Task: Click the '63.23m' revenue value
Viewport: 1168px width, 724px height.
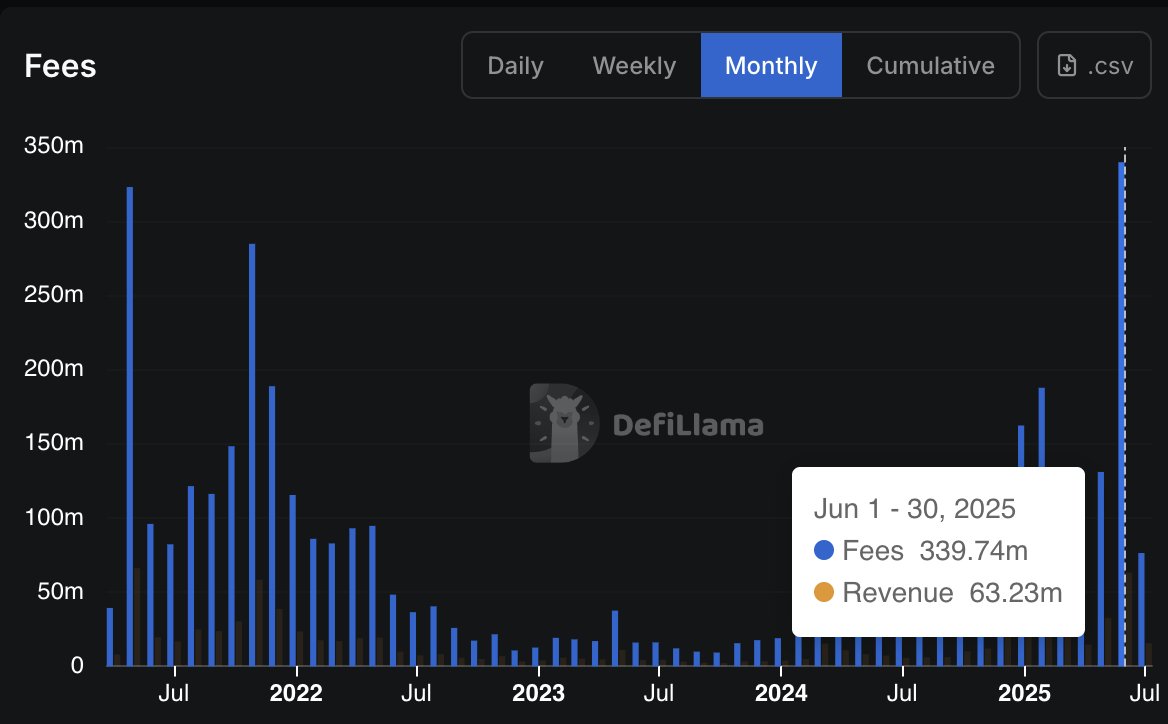Action: coord(1015,592)
